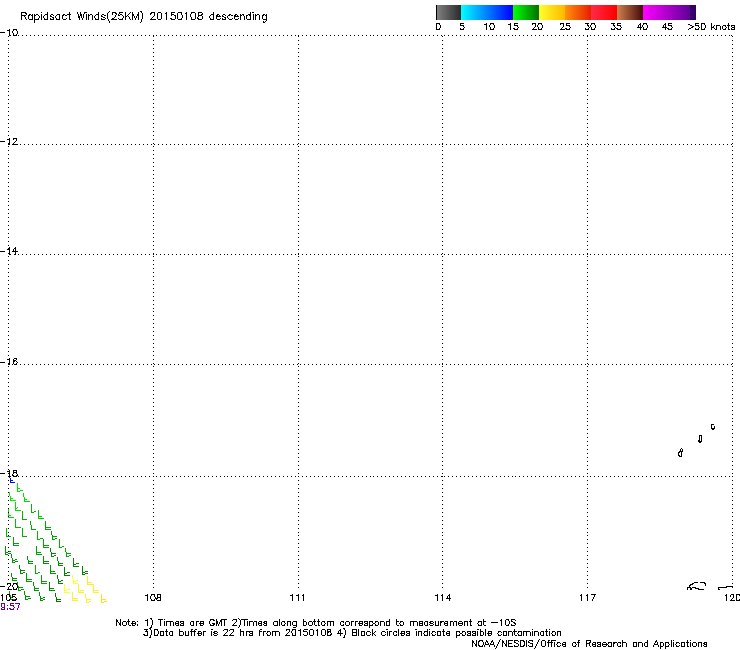This screenshot has width=740, height=650.
Task: Click the gray 0-5 knots legend swatch
Action: [x=448, y=12]
